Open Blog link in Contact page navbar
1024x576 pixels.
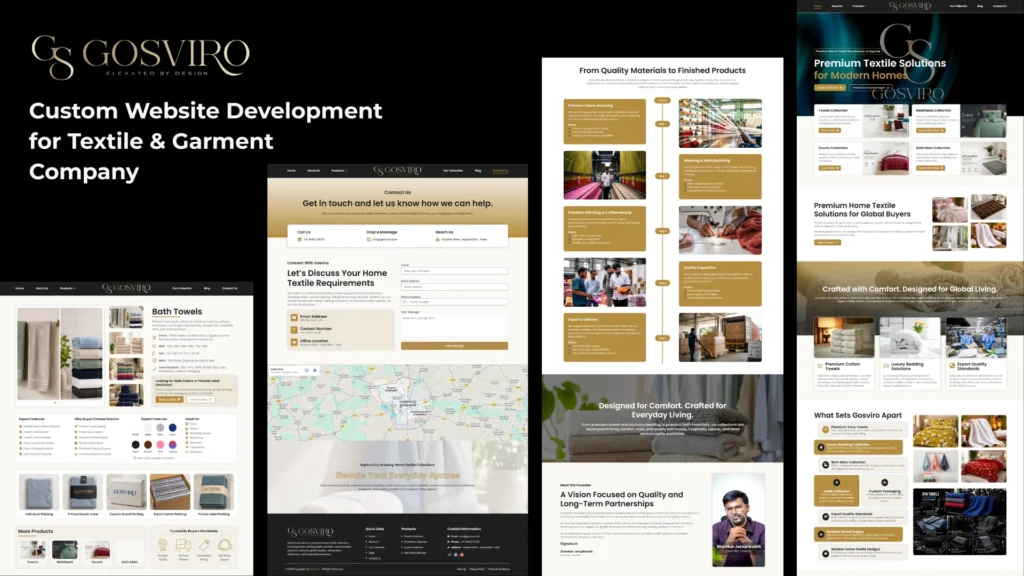tap(478, 170)
